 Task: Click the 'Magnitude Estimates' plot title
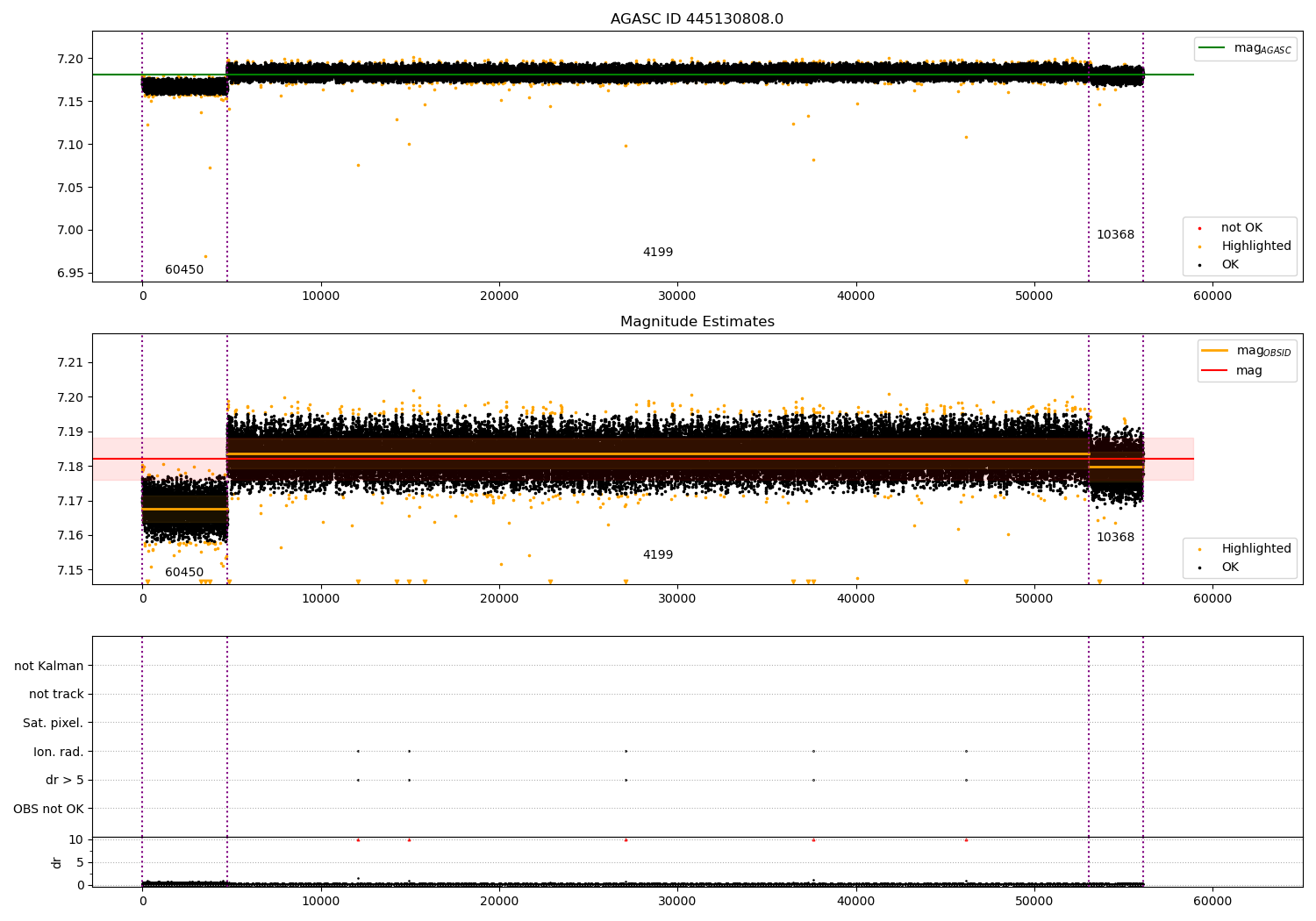point(697,322)
